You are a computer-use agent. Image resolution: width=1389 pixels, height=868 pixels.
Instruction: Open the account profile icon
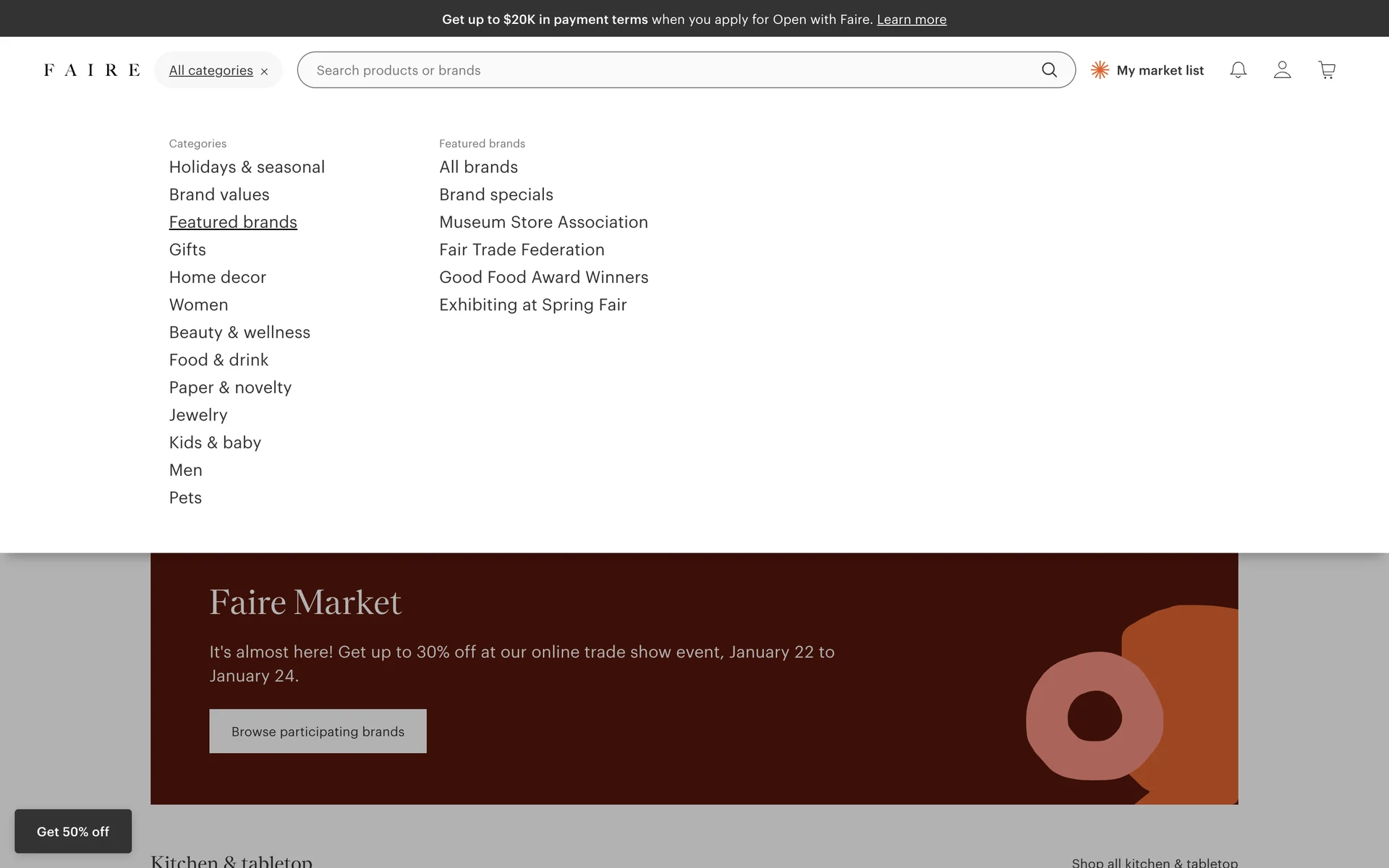[1282, 70]
